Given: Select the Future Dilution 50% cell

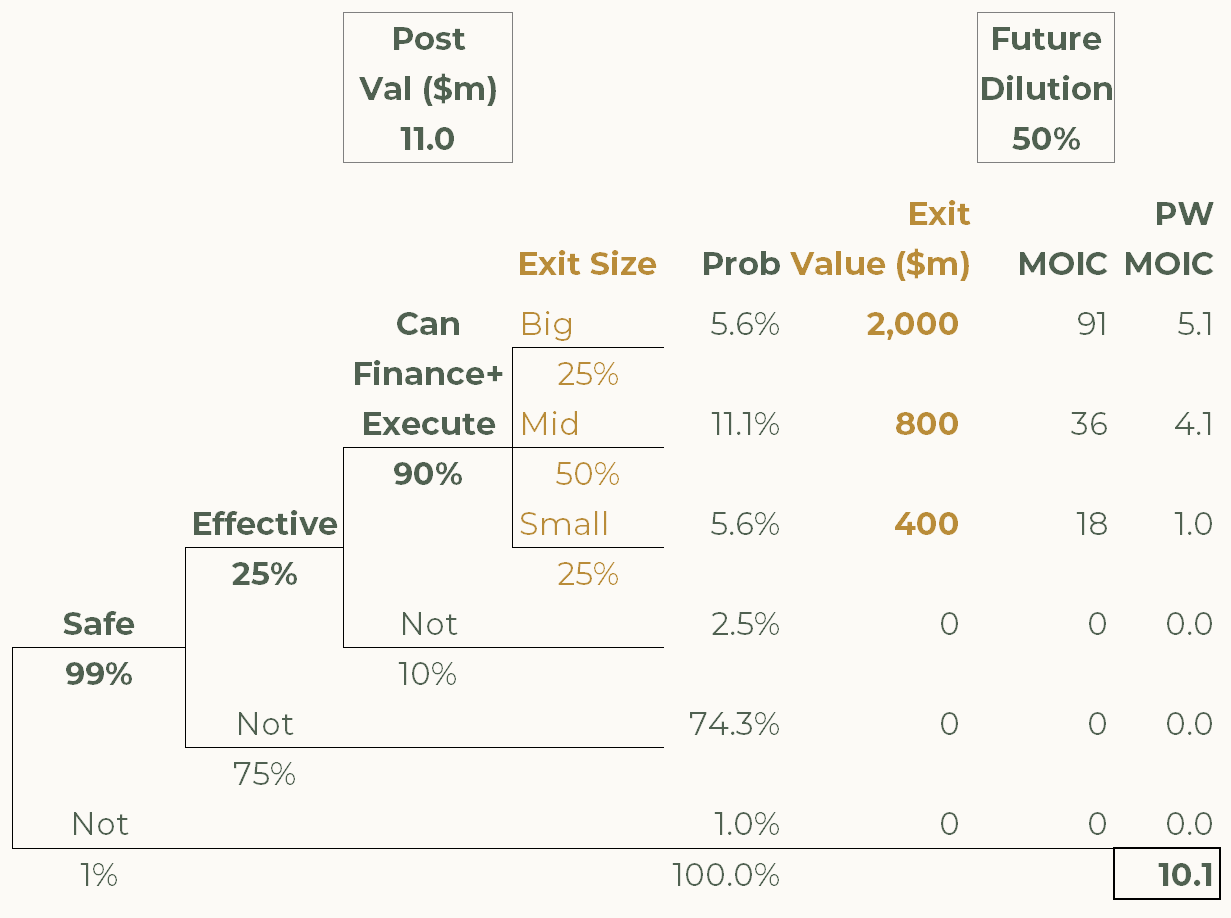Looking at the screenshot, I should point(1046,139).
